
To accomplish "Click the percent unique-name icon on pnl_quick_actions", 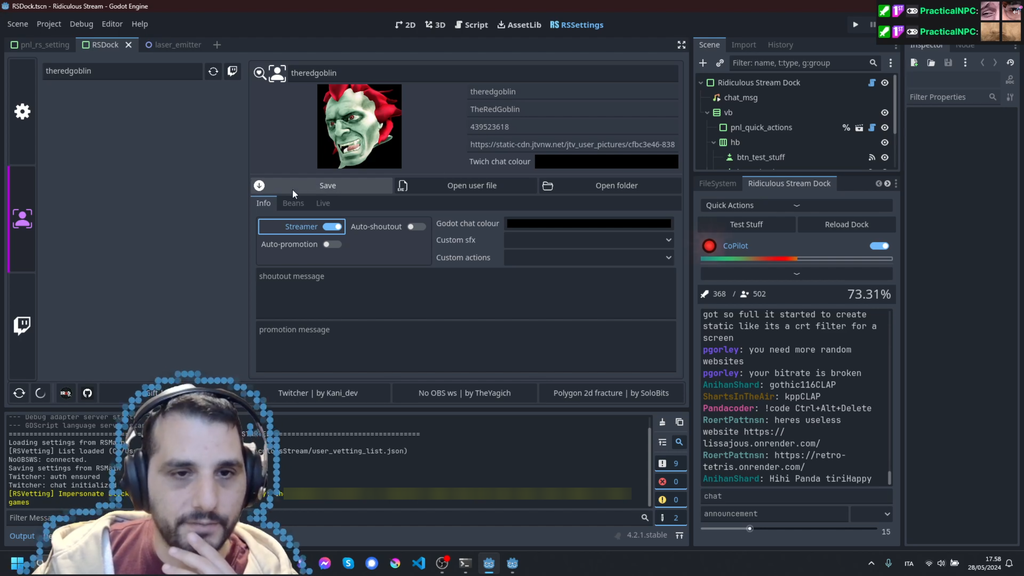I will [846, 128].
